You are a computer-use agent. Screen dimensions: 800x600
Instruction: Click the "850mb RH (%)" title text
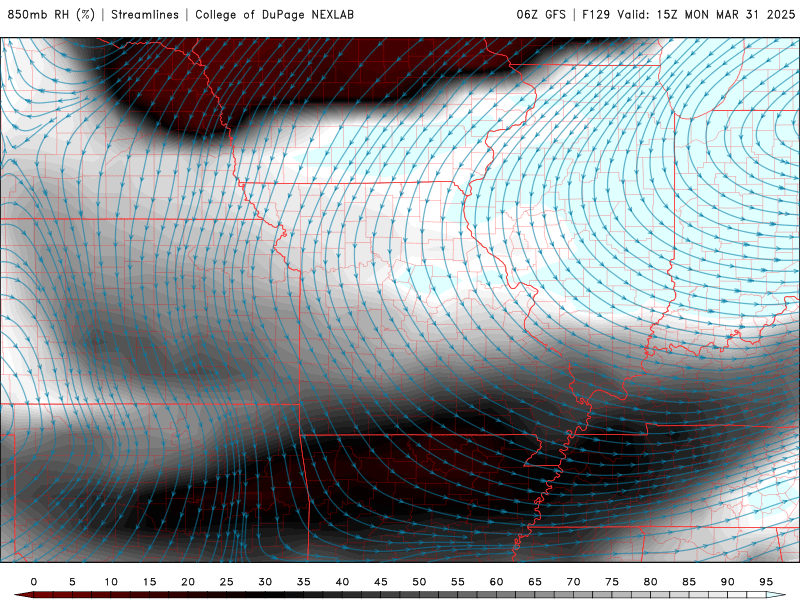(51, 14)
